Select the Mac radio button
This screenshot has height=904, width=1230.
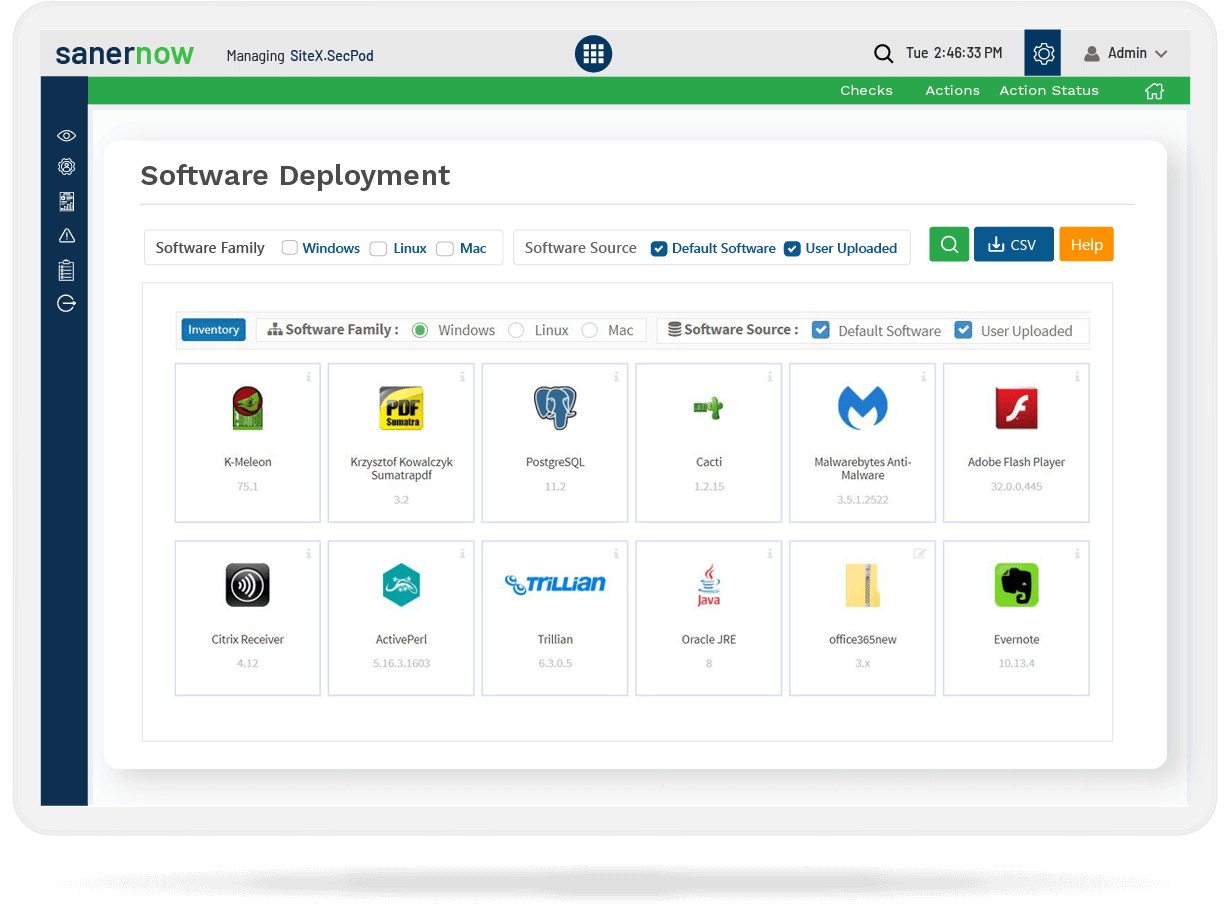[588, 330]
